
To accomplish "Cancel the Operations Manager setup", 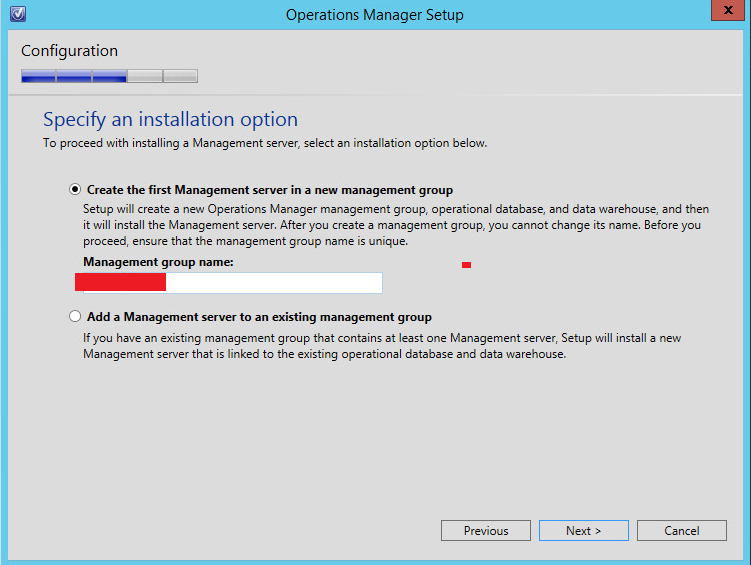I will click(682, 531).
